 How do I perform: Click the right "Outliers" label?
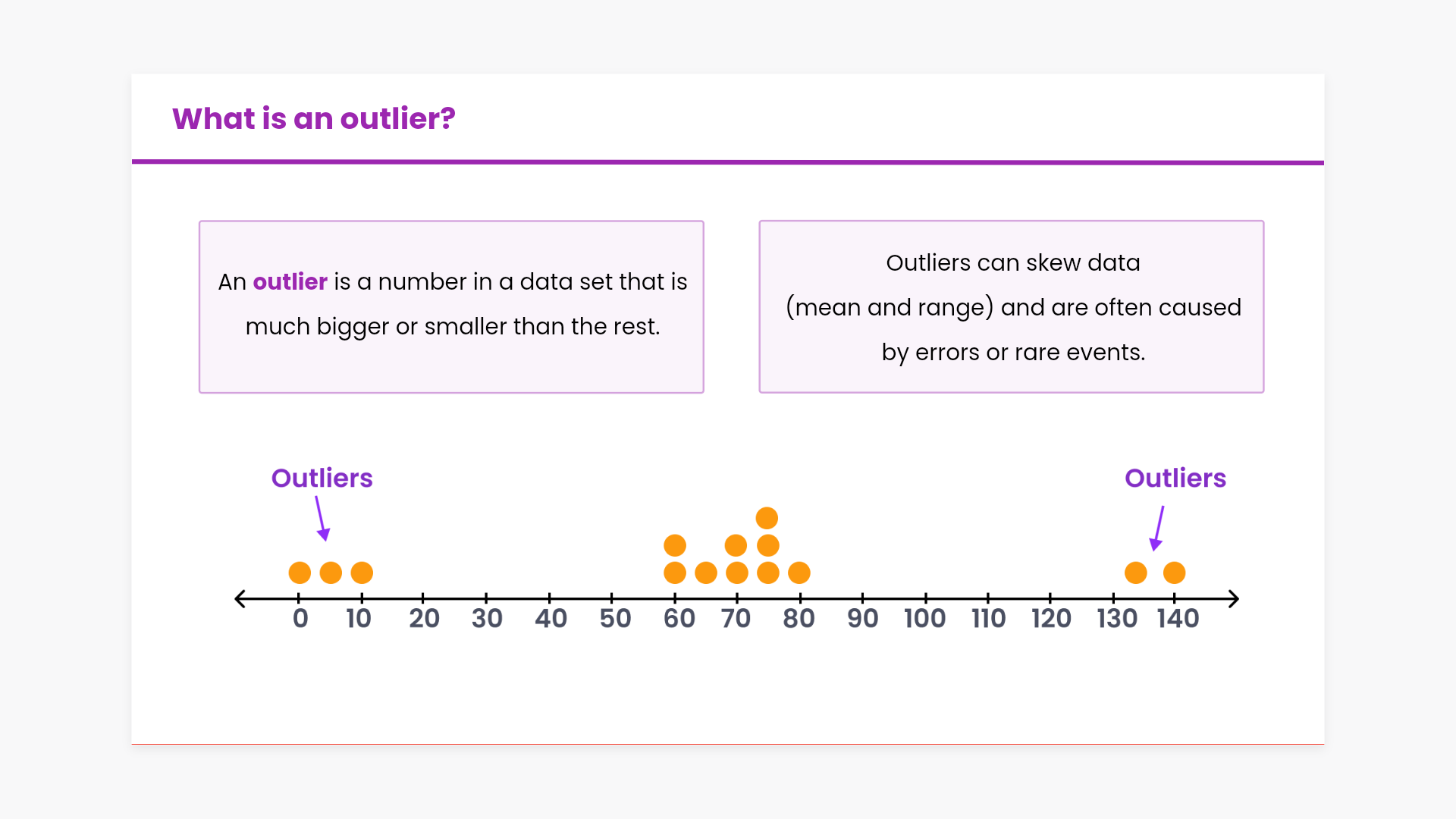(1175, 478)
